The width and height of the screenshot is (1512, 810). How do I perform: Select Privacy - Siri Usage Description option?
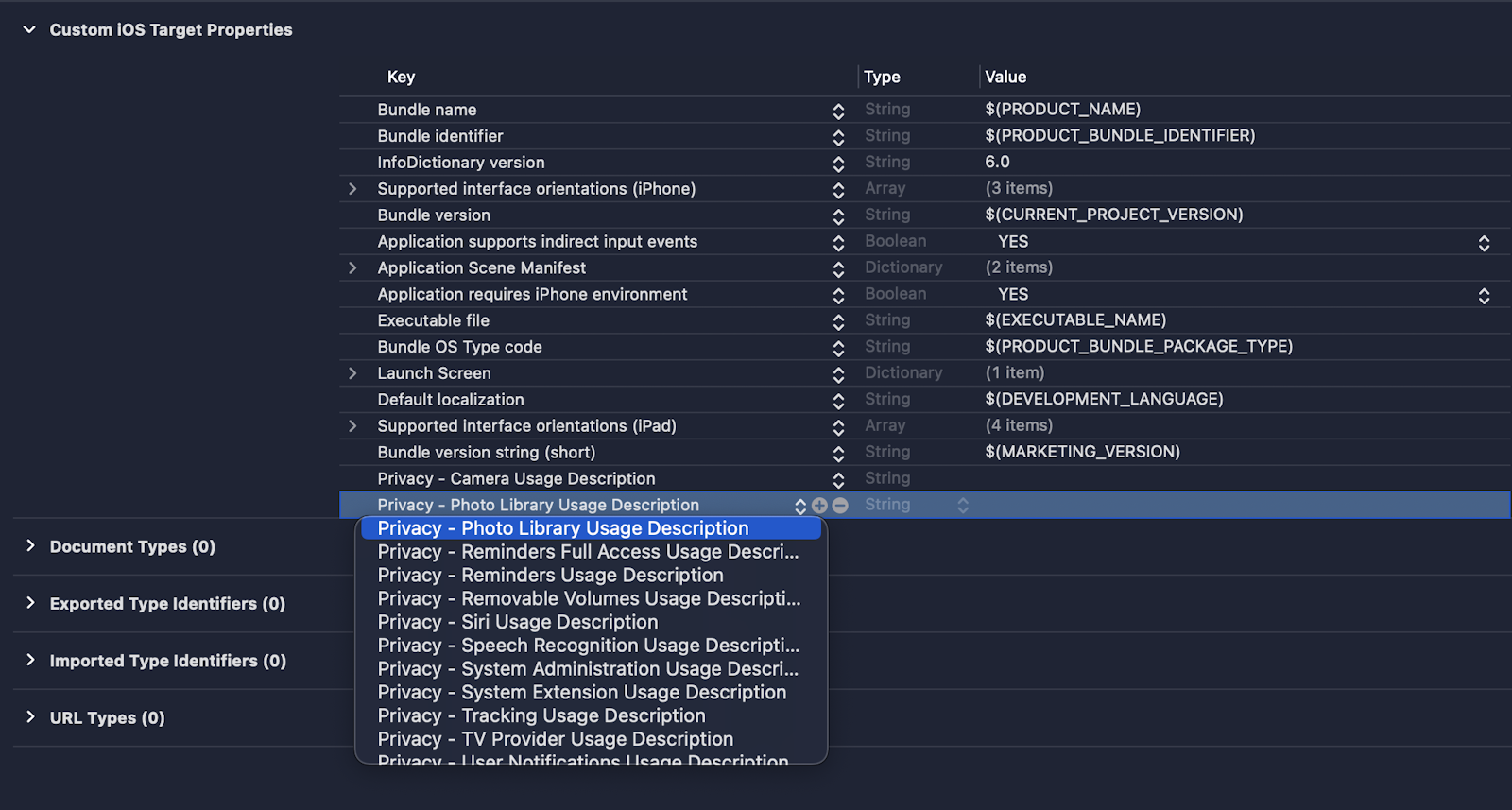(517, 622)
